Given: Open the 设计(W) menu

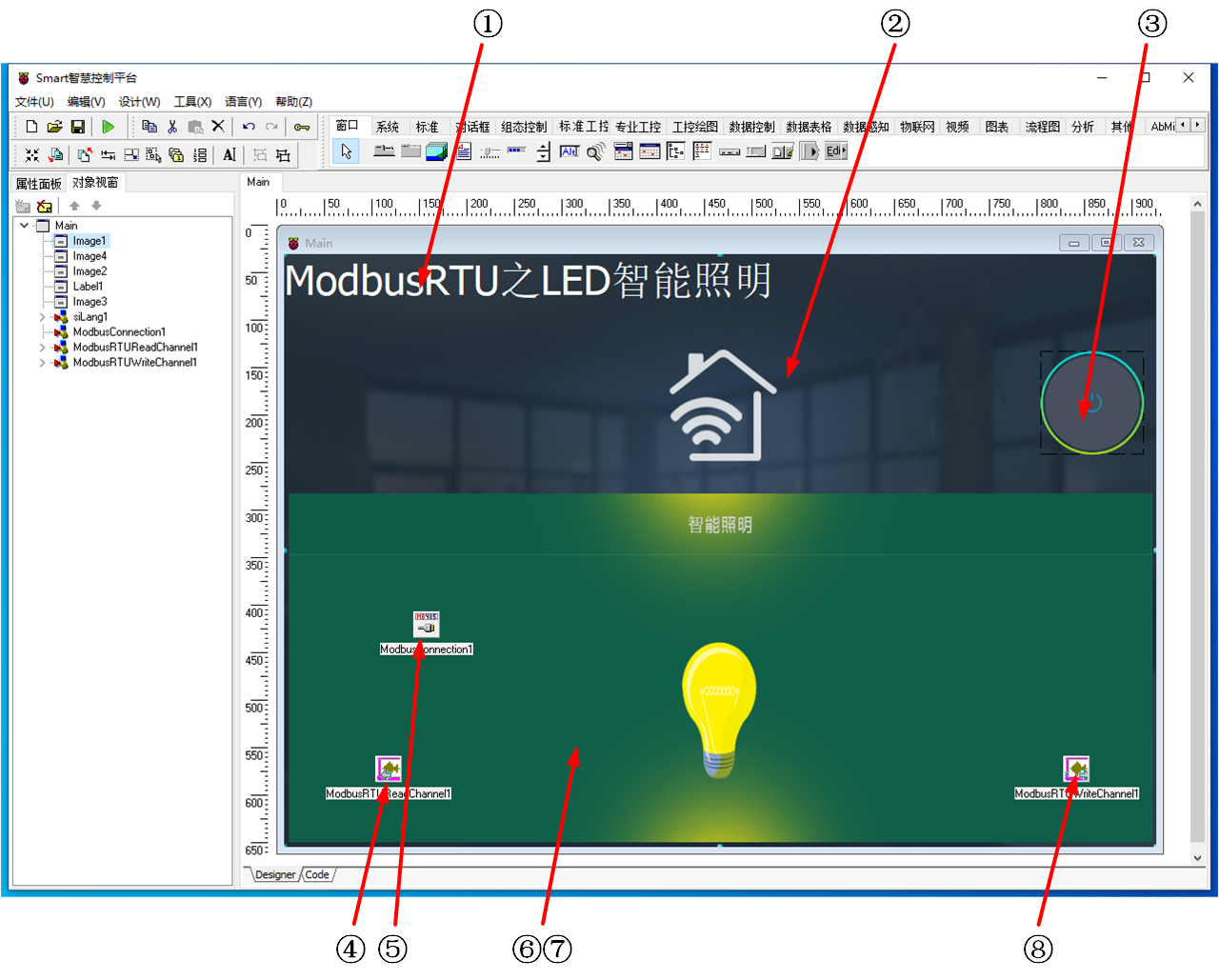Looking at the screenshot, I should [139, 102].
